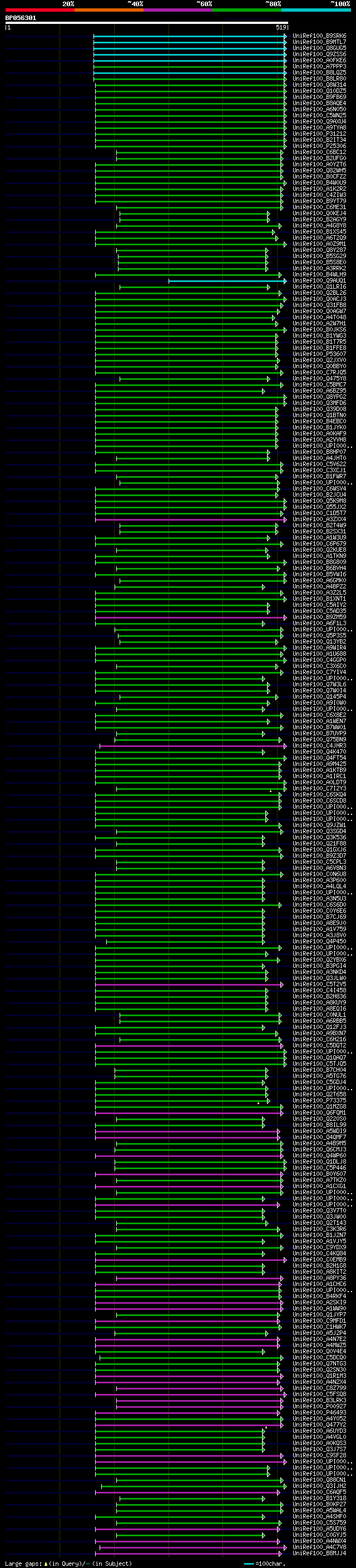Click the white query sequence bar

147,23
